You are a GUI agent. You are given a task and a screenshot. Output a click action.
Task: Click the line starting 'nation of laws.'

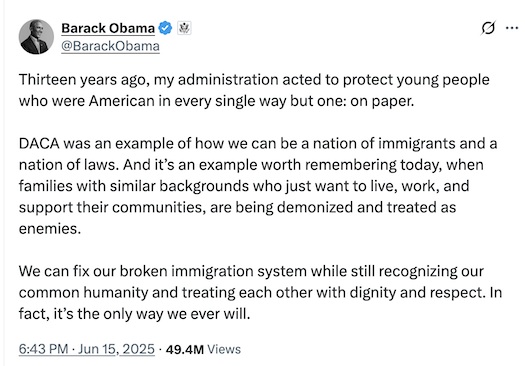(x=251, y=165)
